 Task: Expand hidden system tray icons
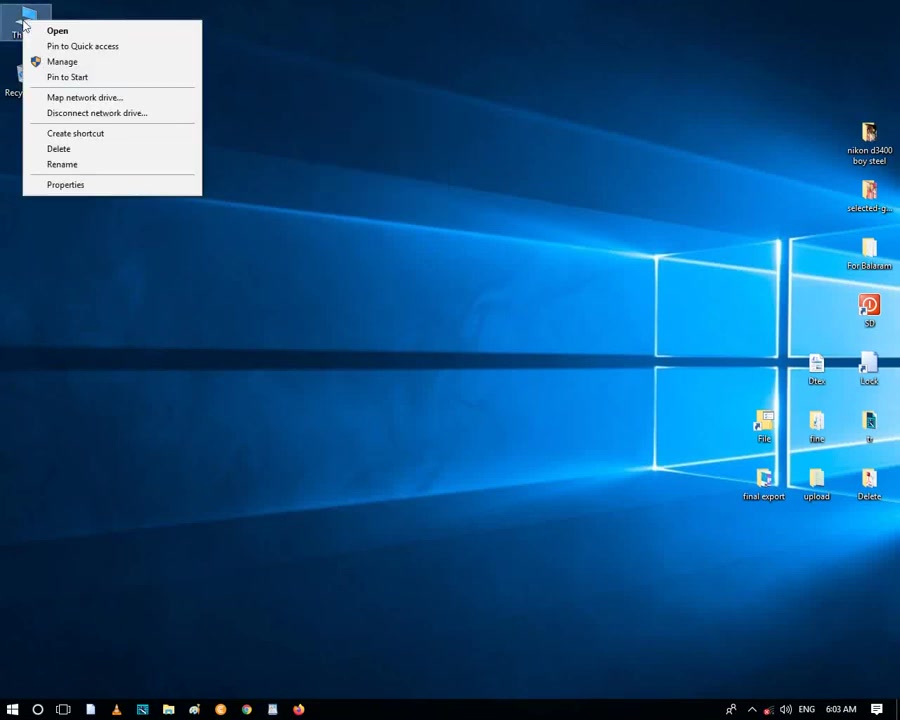[x=752, y=710]
